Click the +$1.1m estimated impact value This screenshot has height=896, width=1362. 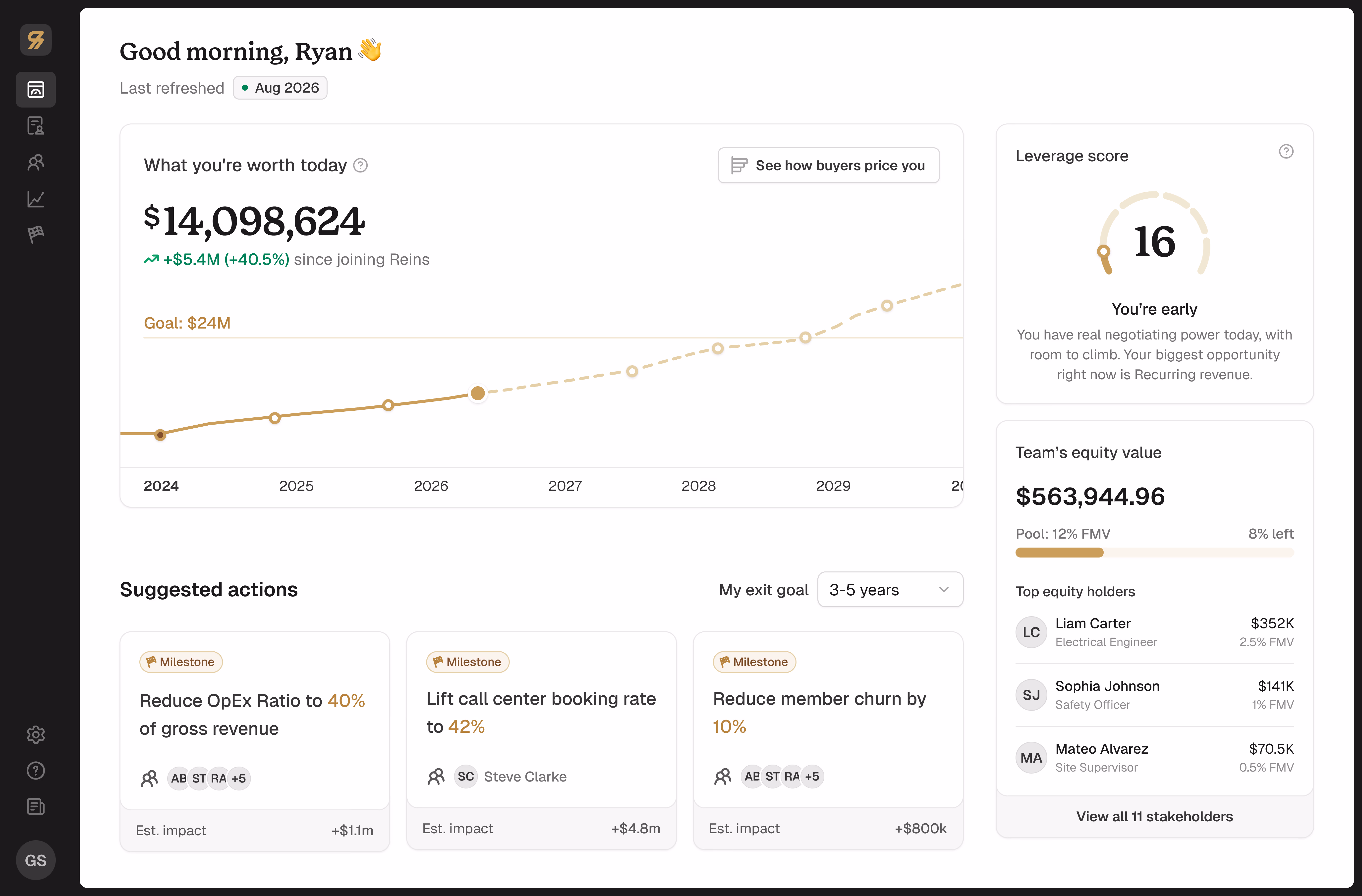click(x=352, y=830)
